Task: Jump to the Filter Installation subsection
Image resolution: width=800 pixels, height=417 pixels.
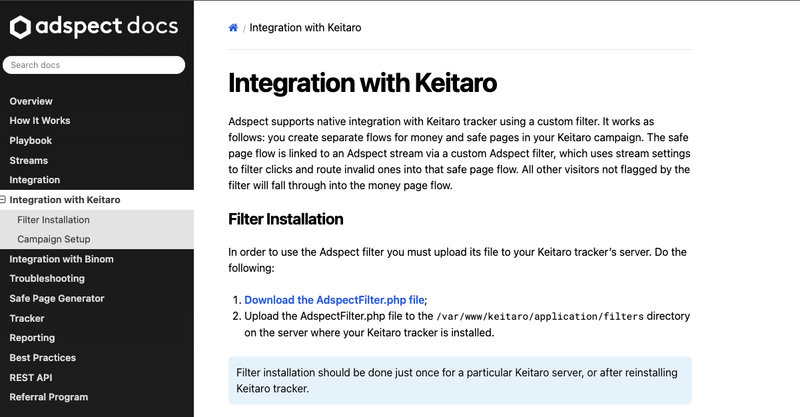Action: tap(53, 220)
